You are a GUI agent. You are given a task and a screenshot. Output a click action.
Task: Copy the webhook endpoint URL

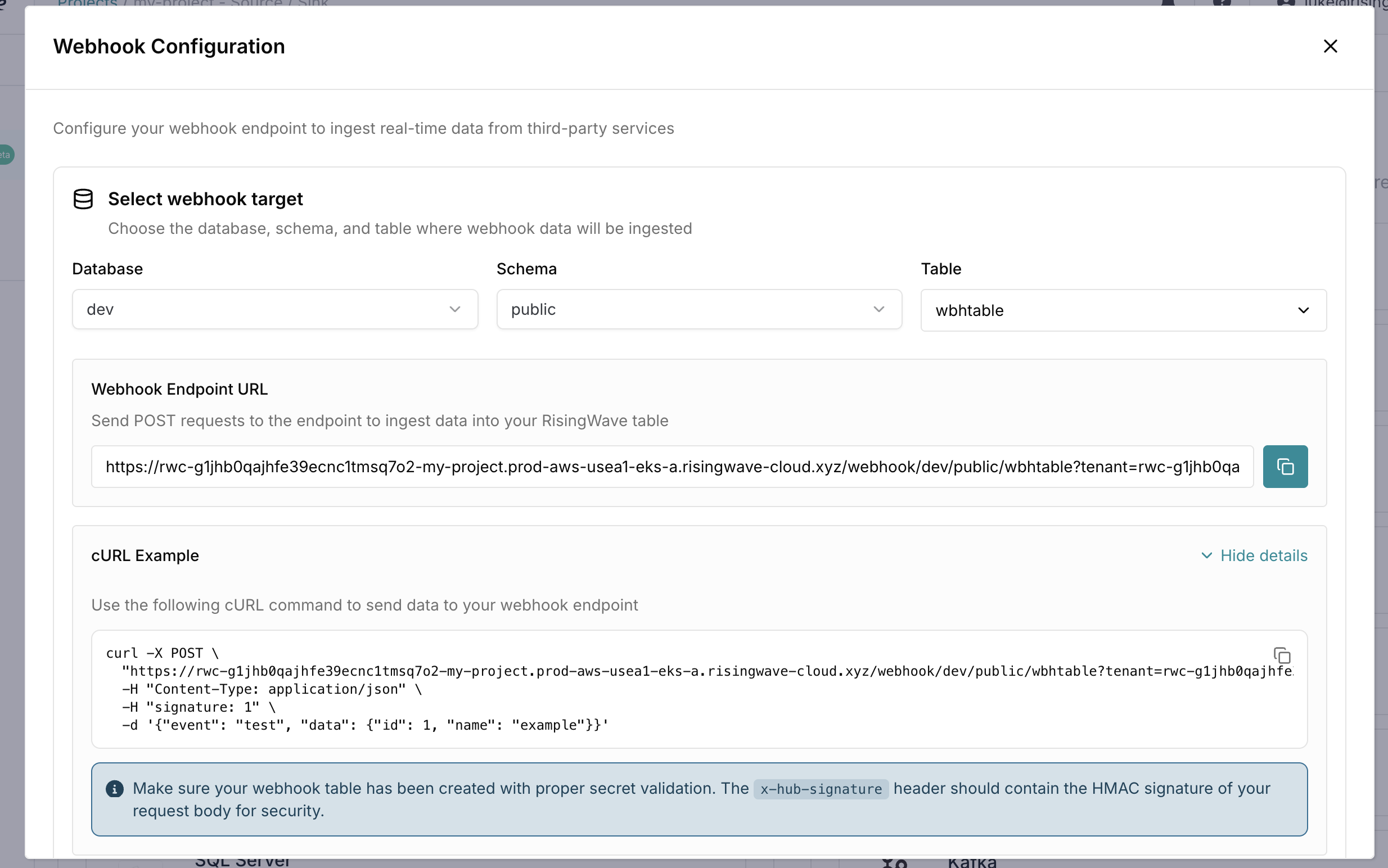point(1285,466)
